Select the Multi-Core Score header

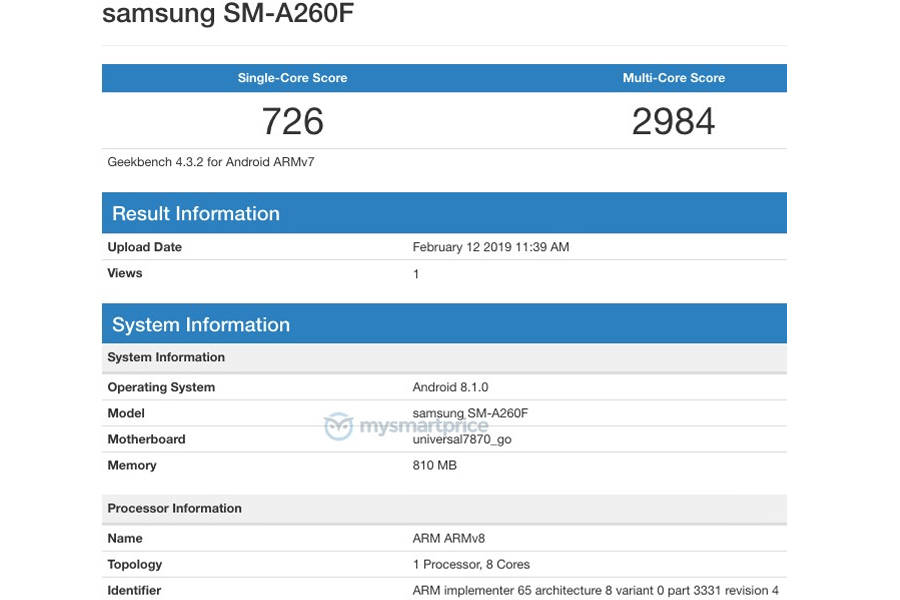(x=674, y=78)
